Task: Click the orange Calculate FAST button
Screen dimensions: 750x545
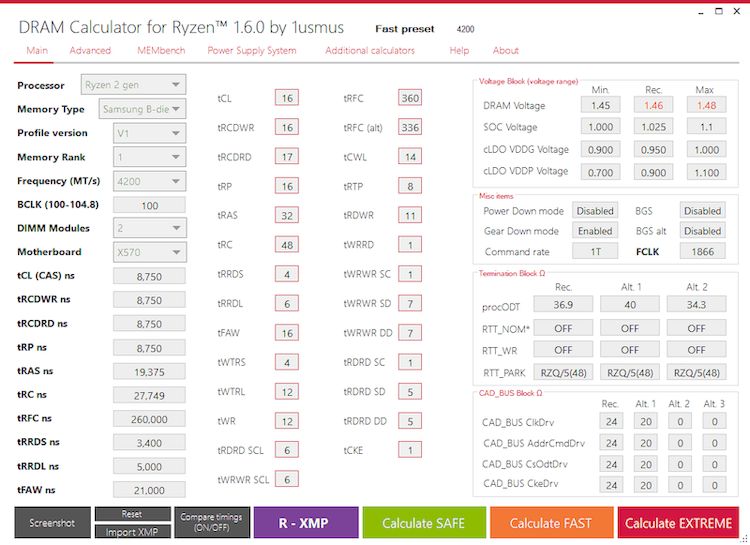Action: (551, 523)
